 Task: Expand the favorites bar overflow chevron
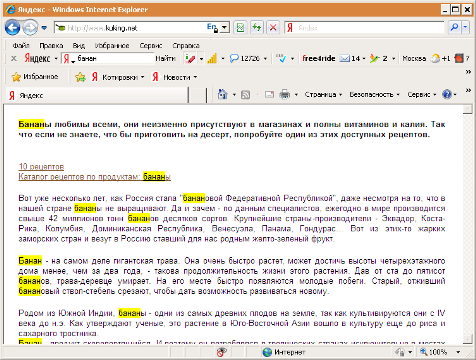coord(468,72)
